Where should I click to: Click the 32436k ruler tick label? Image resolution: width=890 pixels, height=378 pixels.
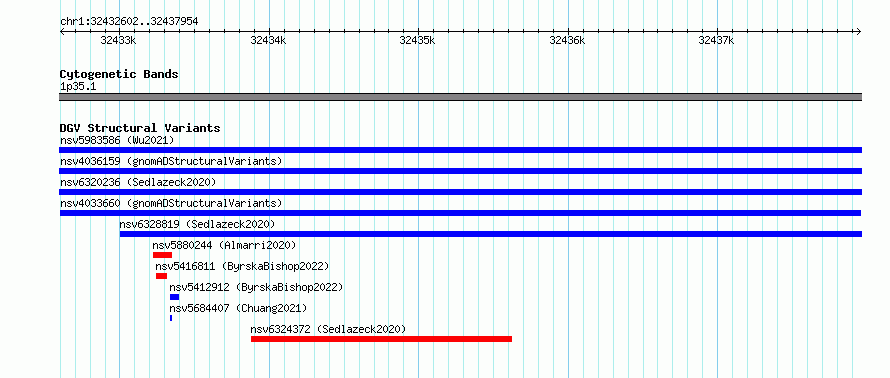(x=567, y=40)
